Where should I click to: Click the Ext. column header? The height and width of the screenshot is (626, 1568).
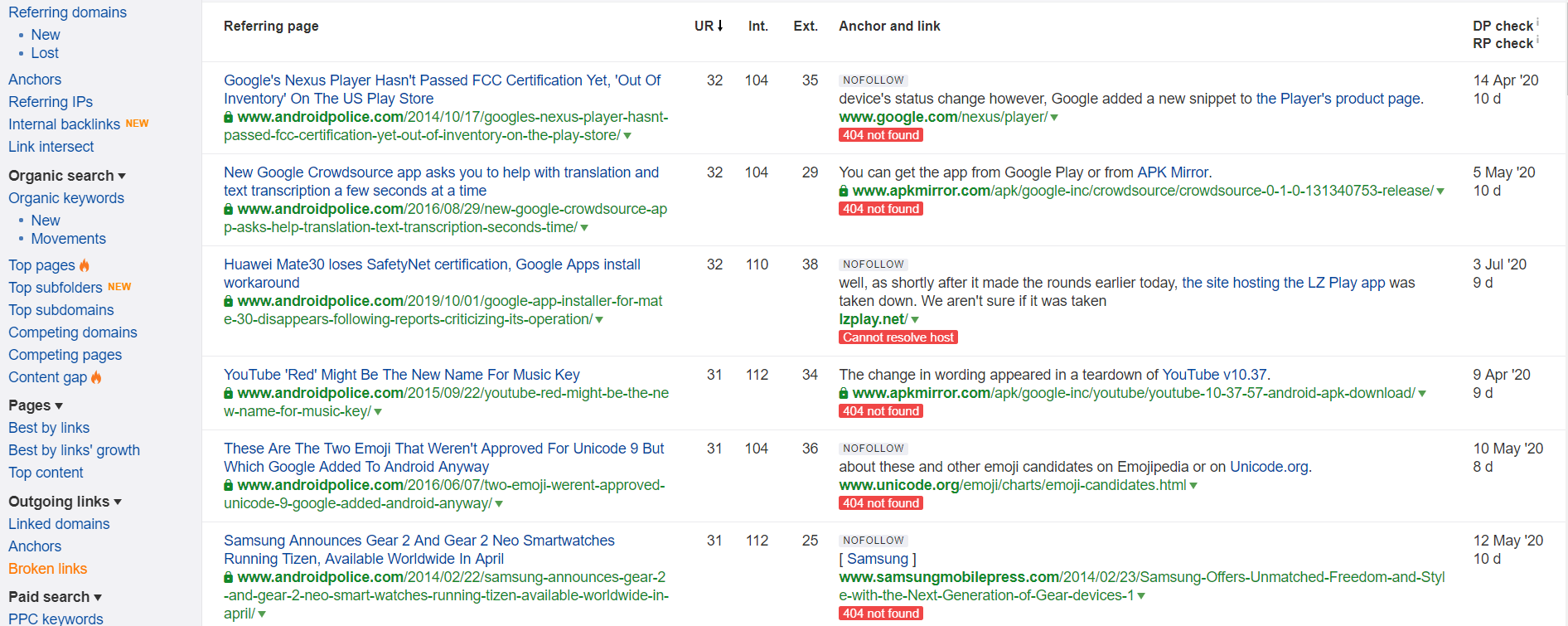(x=806, y=27)
